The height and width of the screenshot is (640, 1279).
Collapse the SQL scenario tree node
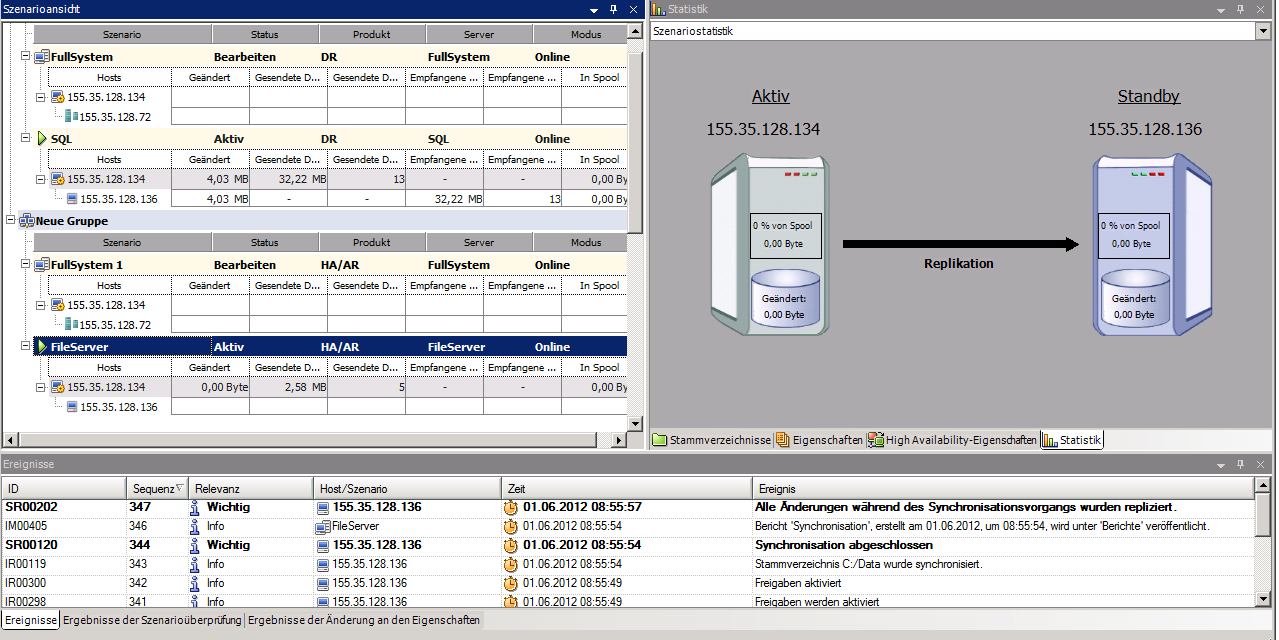[x=26, y=139]
